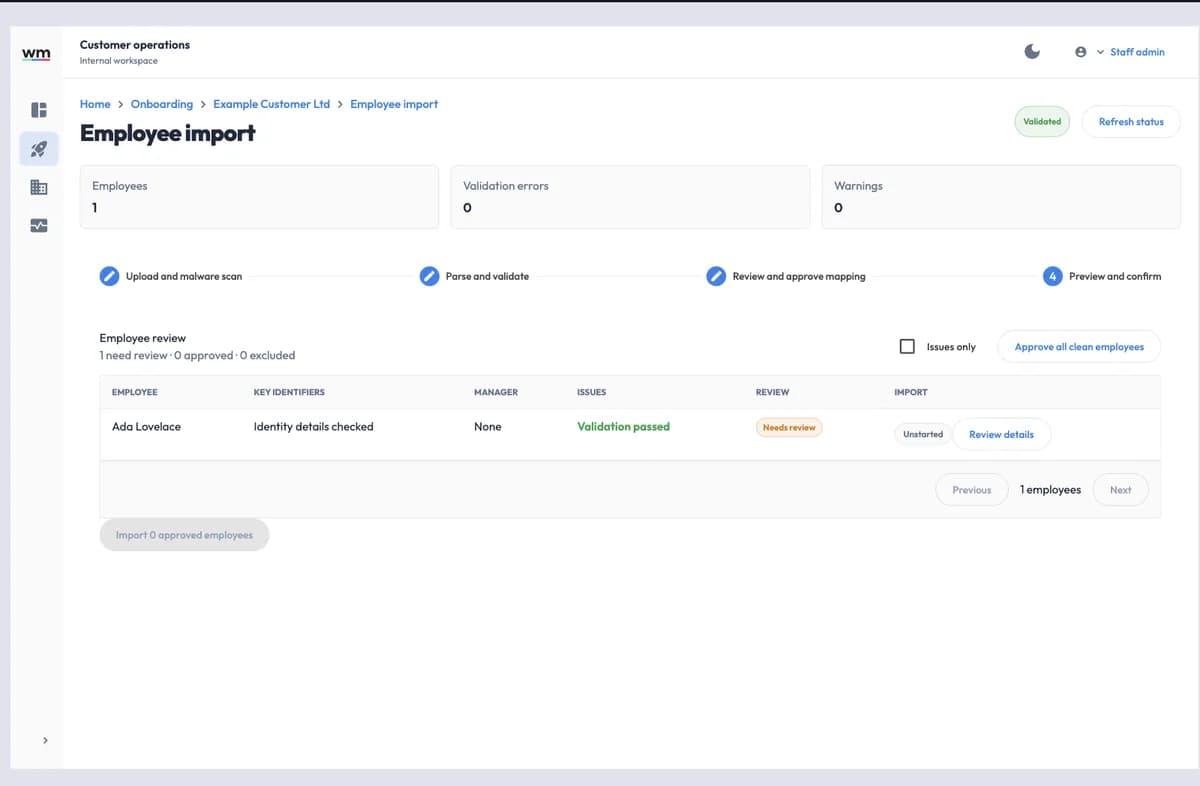This screenshot has height=786, width=1200.
Task: Click the Validation passed status text
Action: point(623,426)
